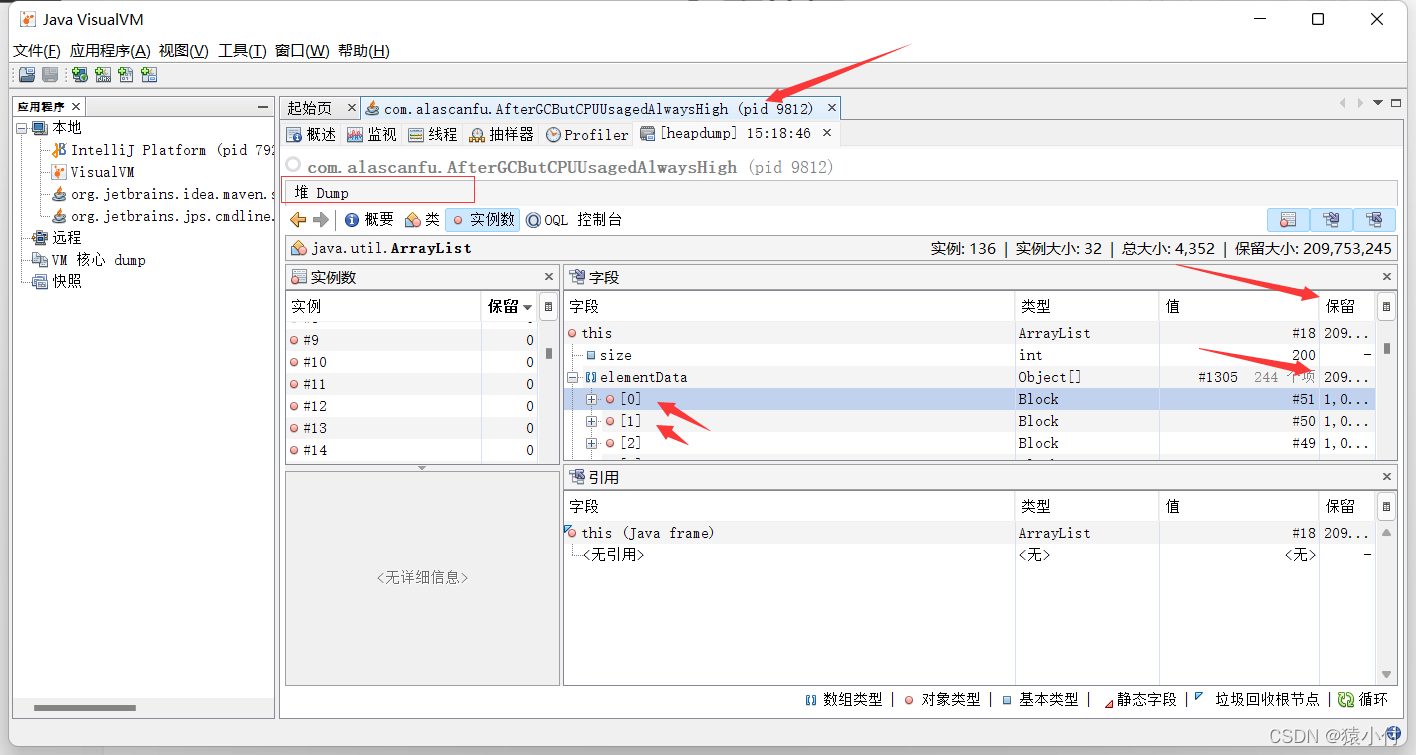Close the AfterGCButCPUUsagedAlwaysHigh document tab
Screen dimensions: 1416x755
coord(830,107)
